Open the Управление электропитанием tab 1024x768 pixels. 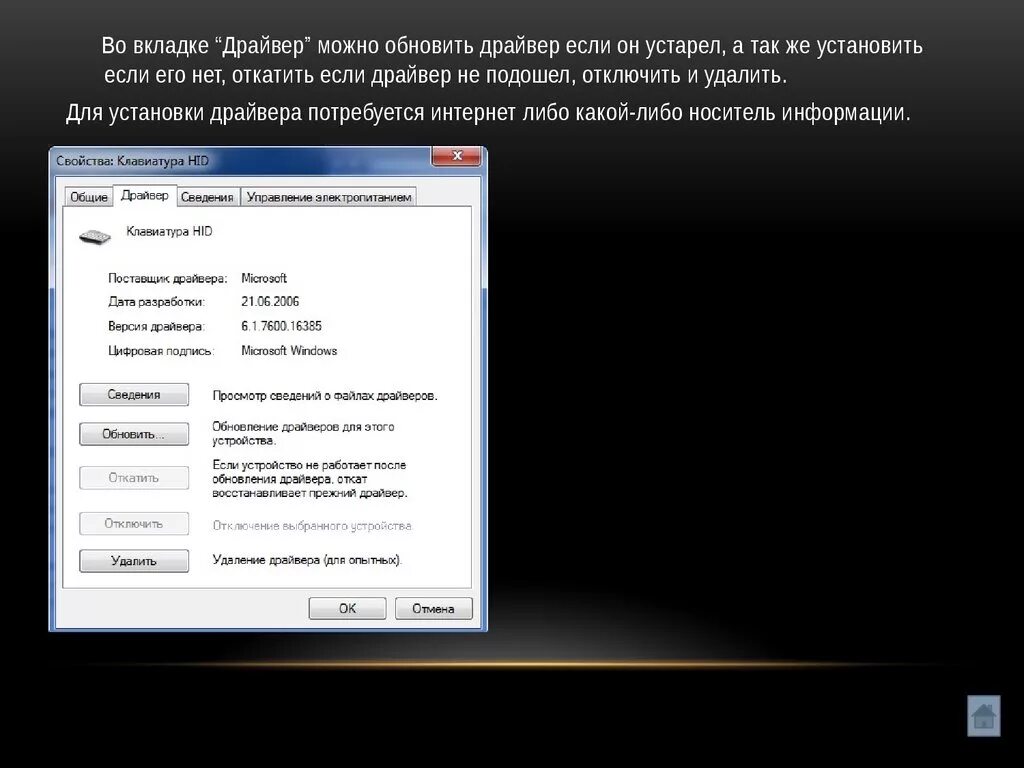coord(330,197)
